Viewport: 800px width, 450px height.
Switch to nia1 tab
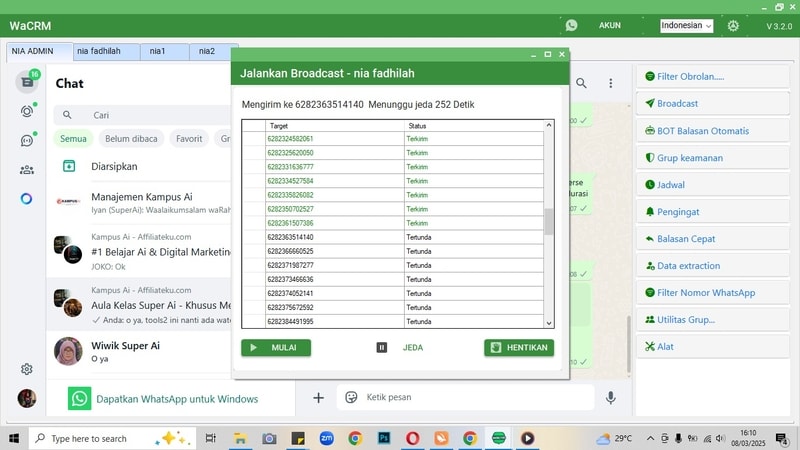click(165, 52)
